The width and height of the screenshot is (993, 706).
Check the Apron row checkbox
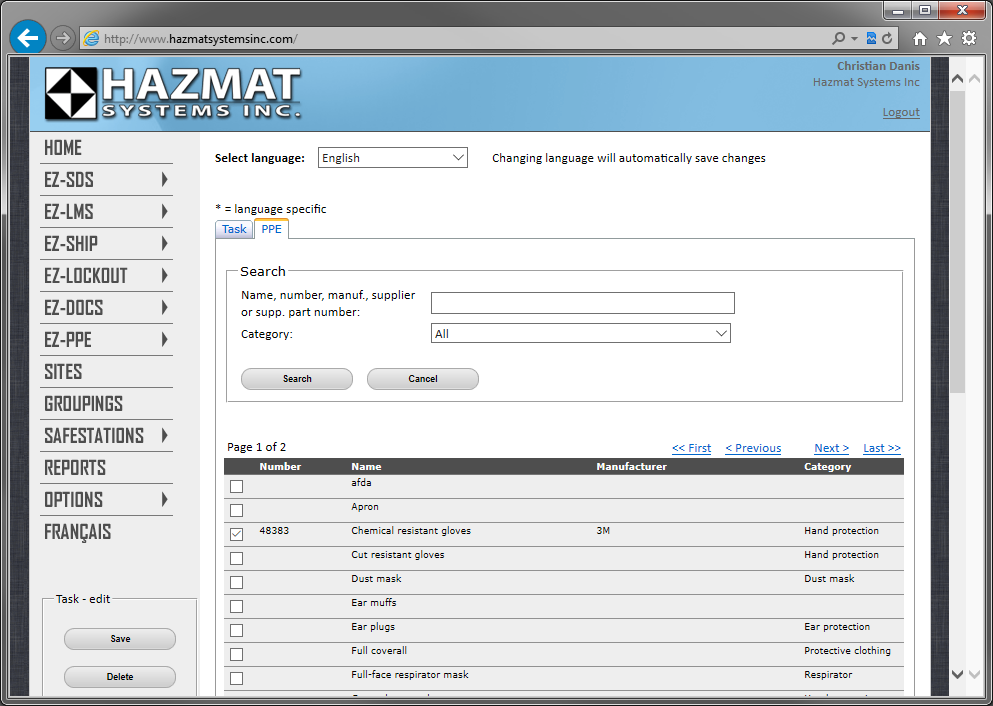237,510
